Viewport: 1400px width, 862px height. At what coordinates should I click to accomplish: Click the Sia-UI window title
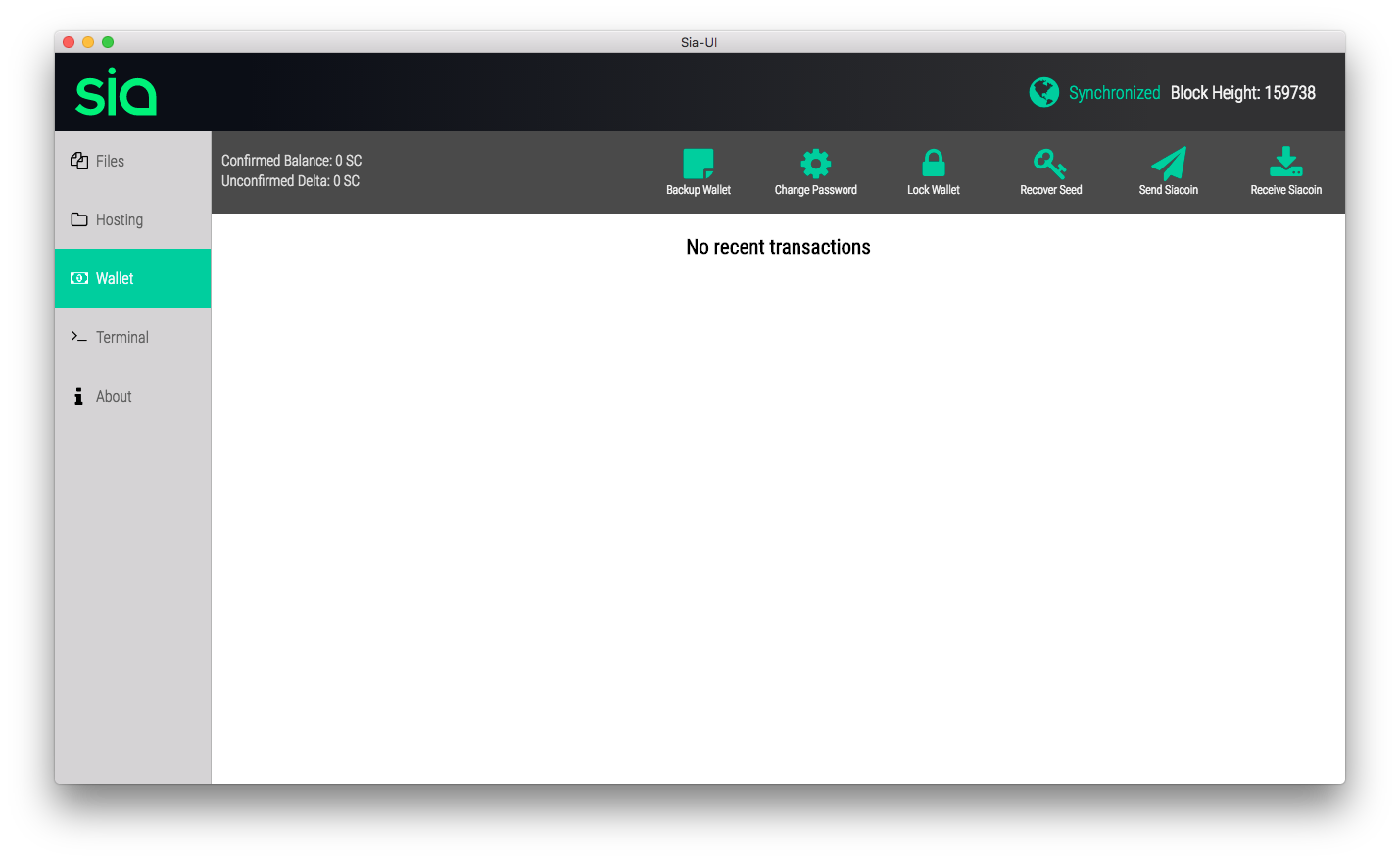click(700, 42)
